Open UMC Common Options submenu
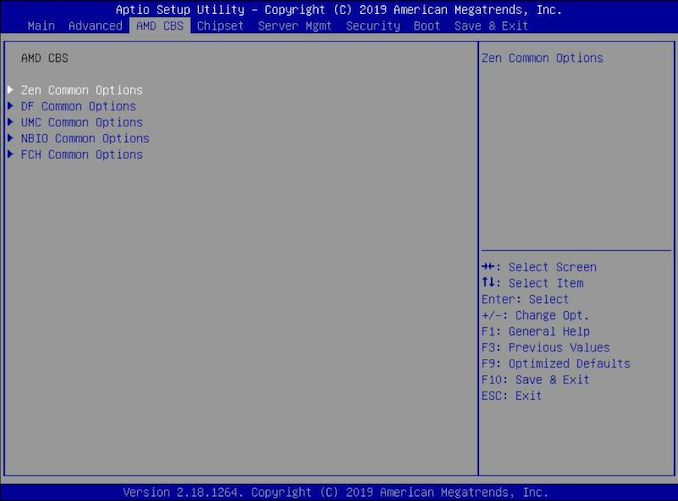 pos(82,122)
